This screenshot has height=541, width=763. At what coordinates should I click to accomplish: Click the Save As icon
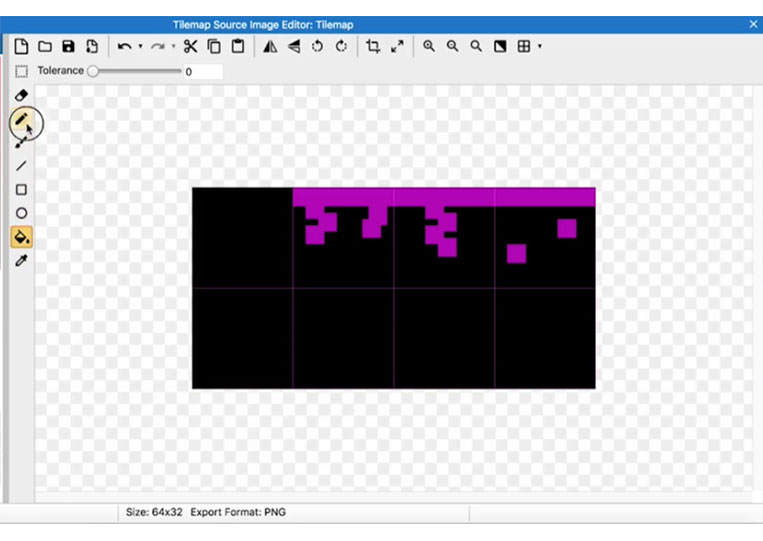[x=92, y=47]
